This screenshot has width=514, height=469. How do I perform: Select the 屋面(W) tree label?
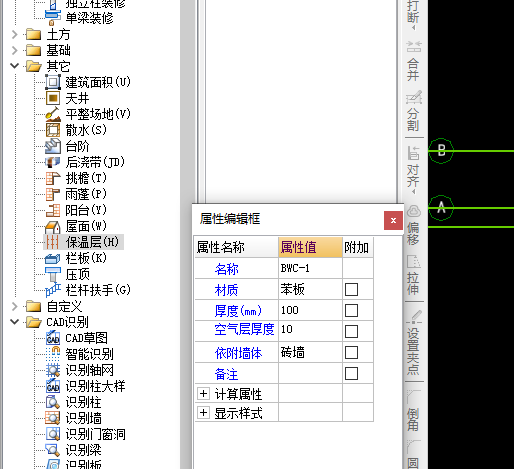(86, 226)
